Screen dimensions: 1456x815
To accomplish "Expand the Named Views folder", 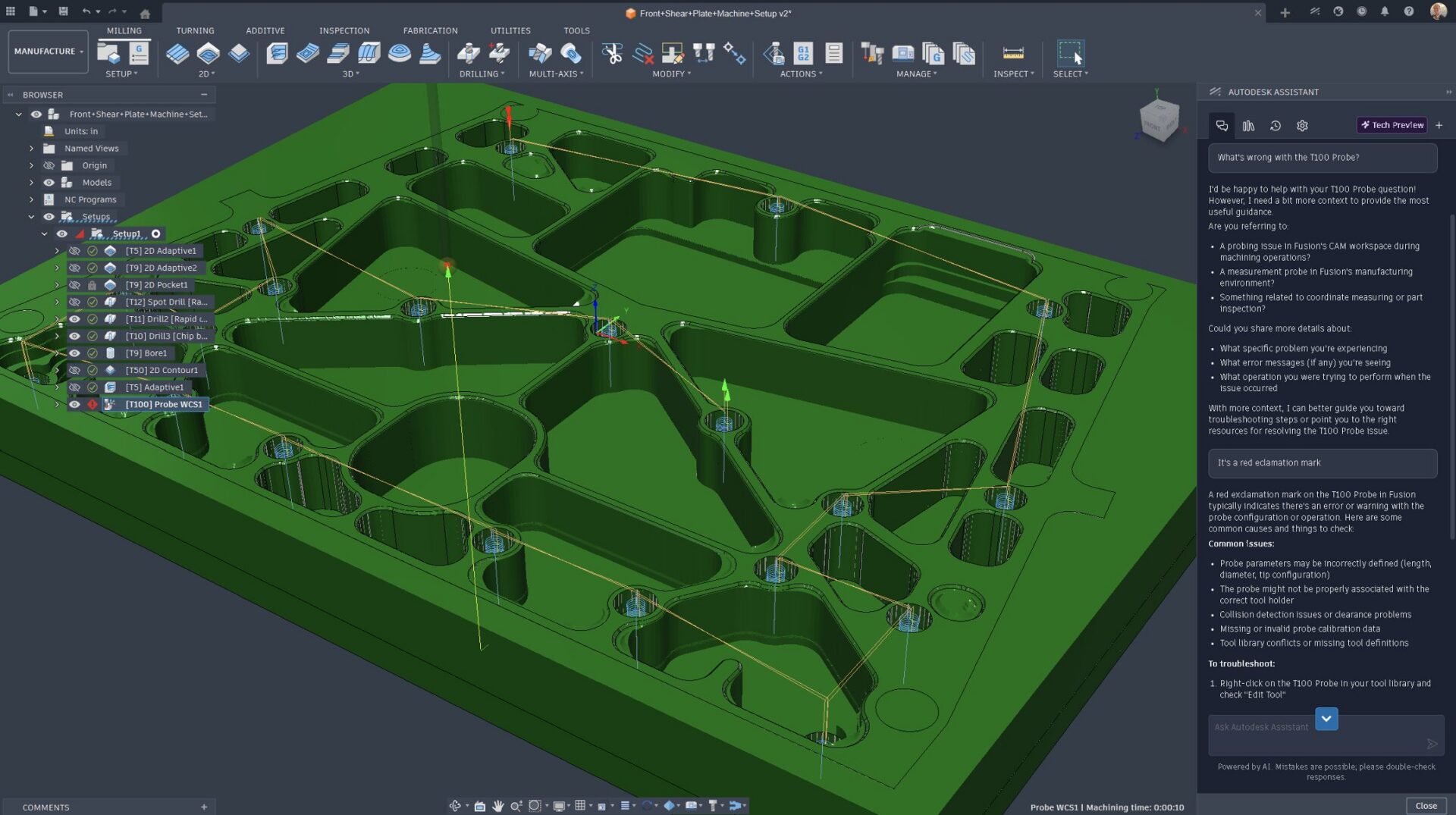I will 32,149.
